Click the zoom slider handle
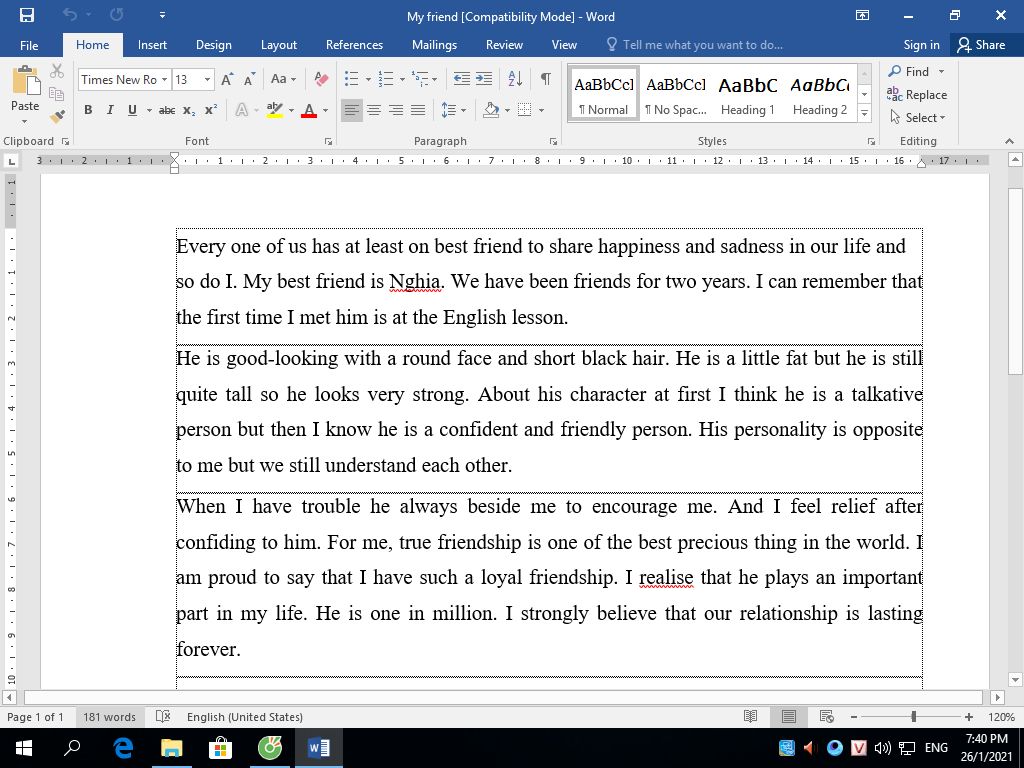The height and width of the screenshot is (768, 1024). point(914,717)
